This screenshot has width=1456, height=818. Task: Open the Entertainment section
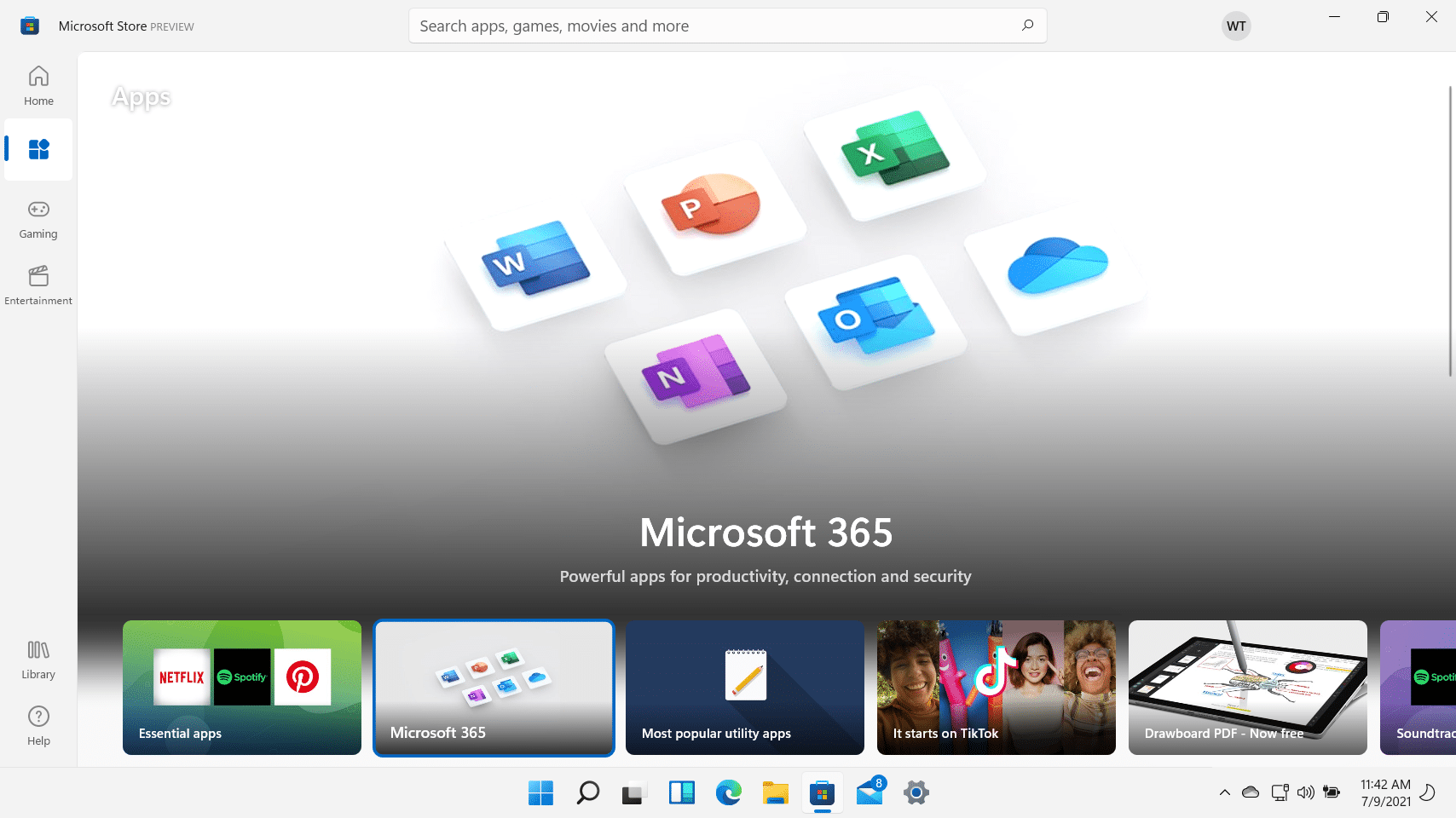[x=38, y=285]
